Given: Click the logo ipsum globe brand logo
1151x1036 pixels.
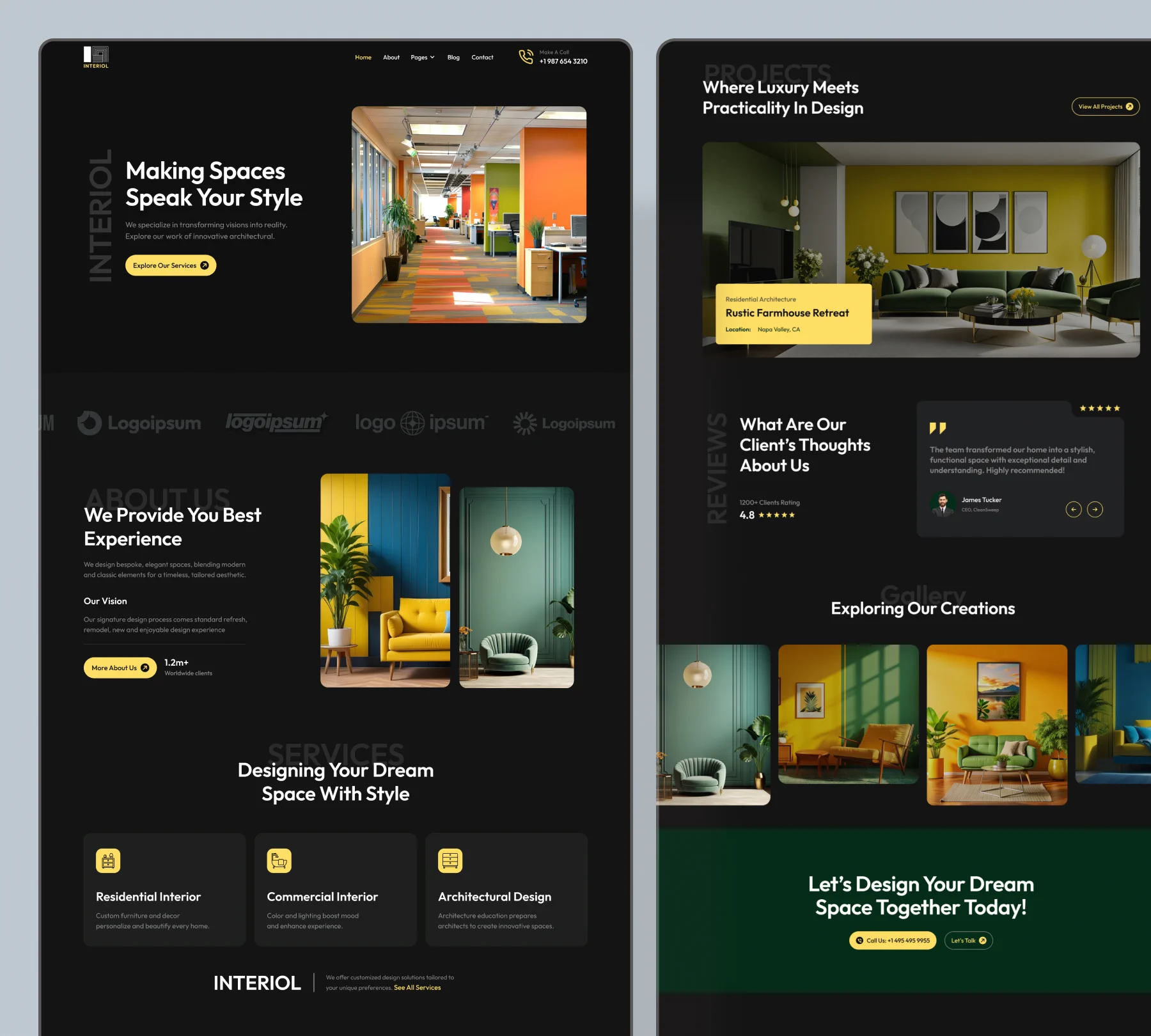Looking at the screenshot, I should tap(421, 423).
